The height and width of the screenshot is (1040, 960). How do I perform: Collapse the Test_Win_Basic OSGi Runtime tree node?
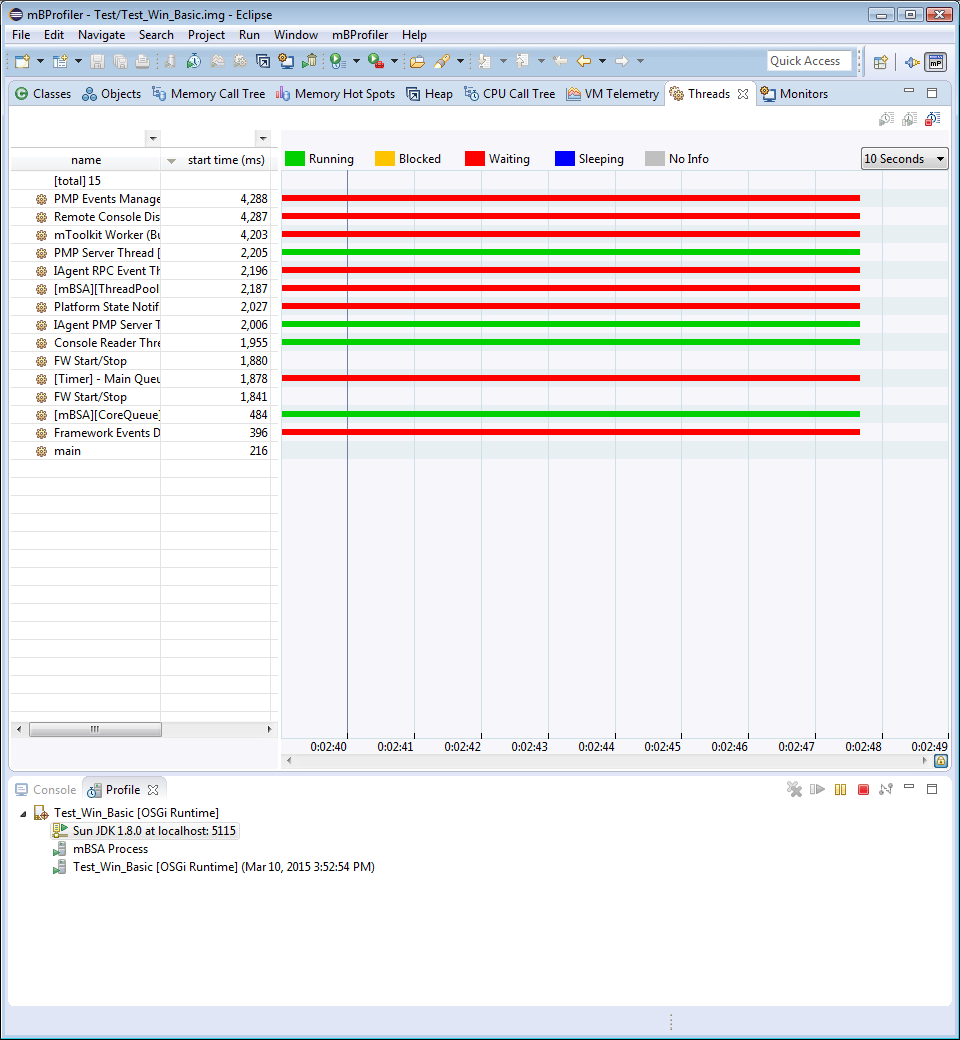pyautogui.click(x=24, y=813)
